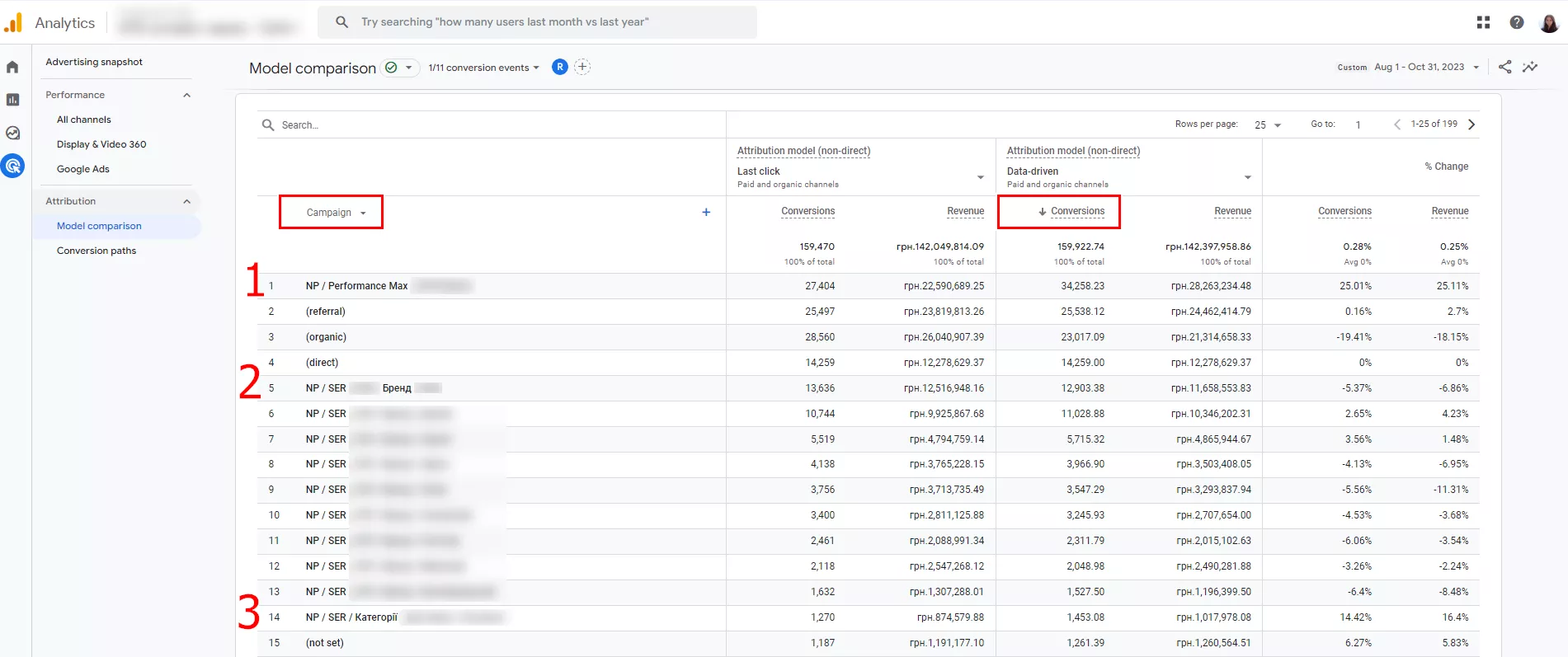1568x657 pixels.
Task: Click the -19.41% conversions change value
Action: point(1354,337)
